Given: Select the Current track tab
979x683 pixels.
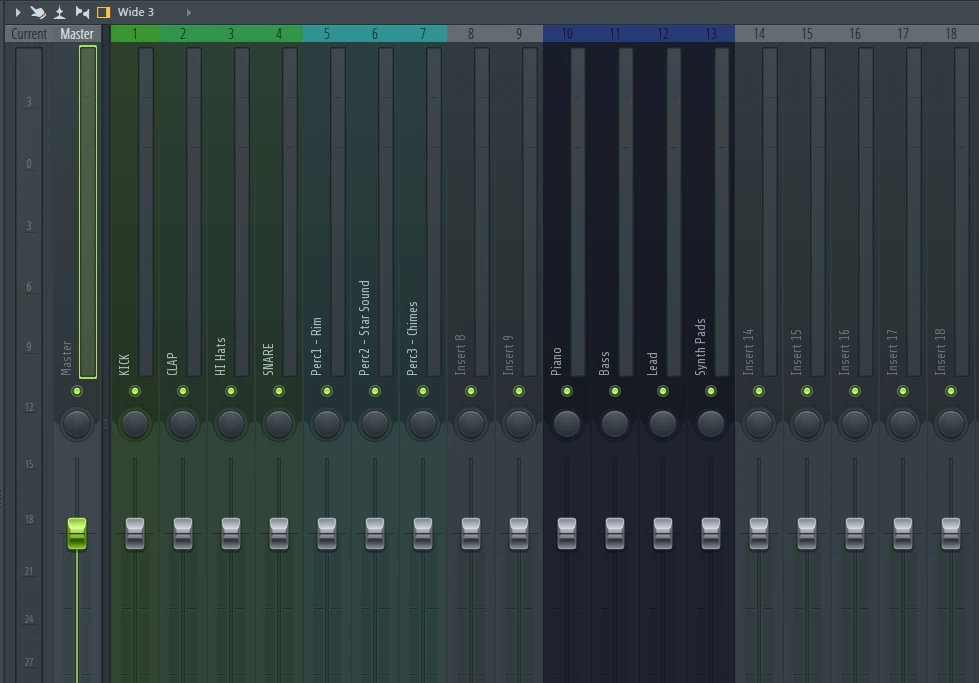Looking at the screenshot, I should [x=29, y=34].
